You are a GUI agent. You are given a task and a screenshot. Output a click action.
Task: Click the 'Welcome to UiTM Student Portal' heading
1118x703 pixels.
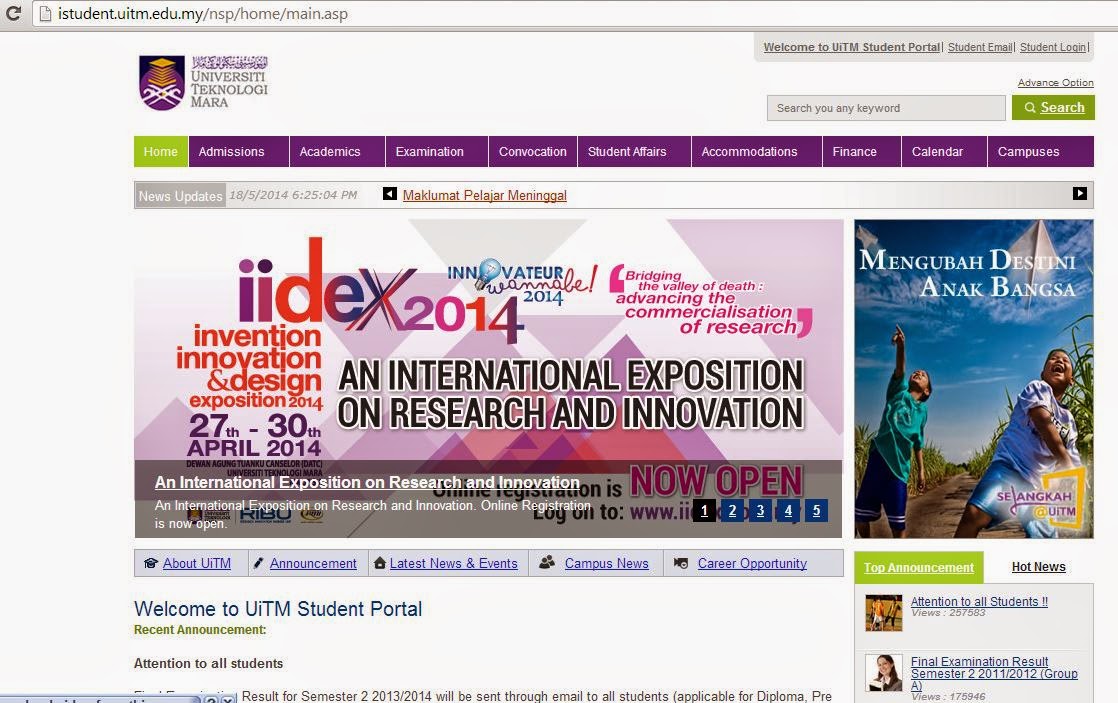coord(278,609)
